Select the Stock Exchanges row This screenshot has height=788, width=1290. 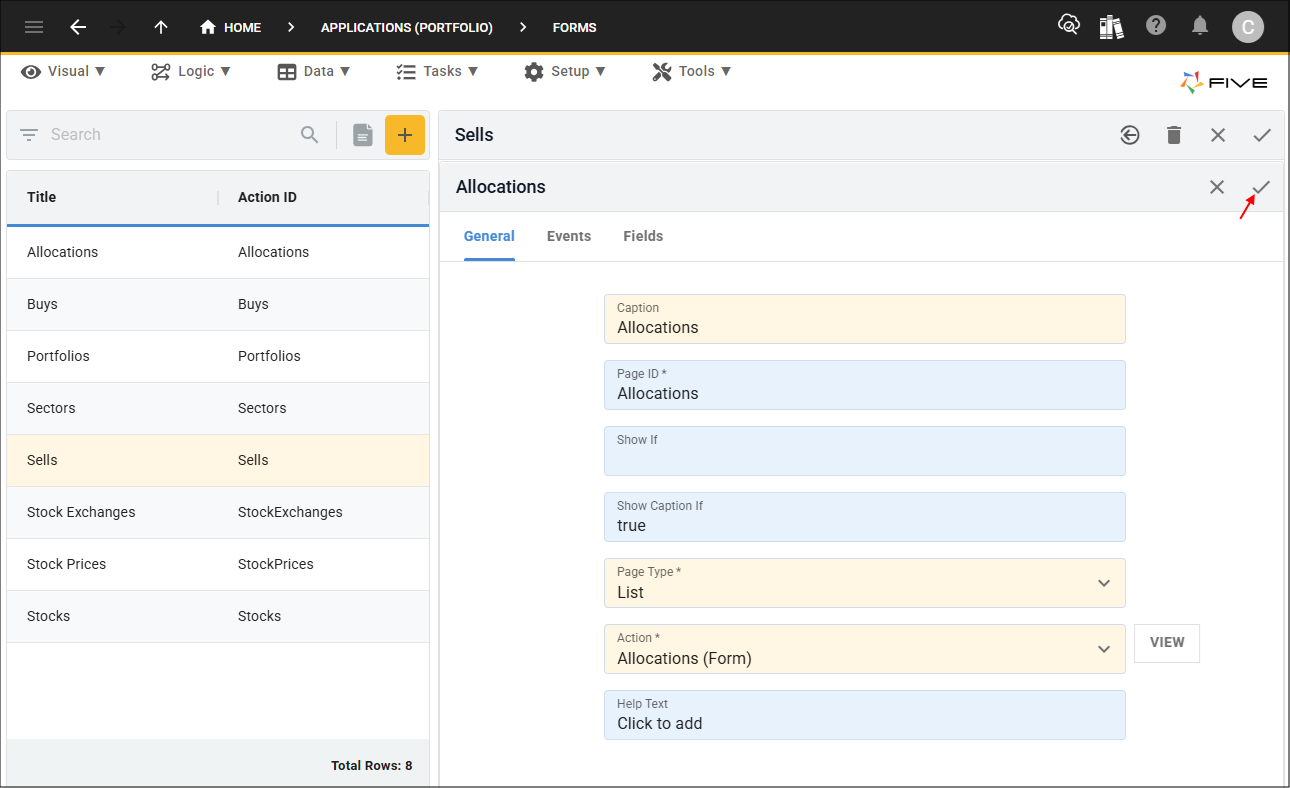[x=218, y=512]
